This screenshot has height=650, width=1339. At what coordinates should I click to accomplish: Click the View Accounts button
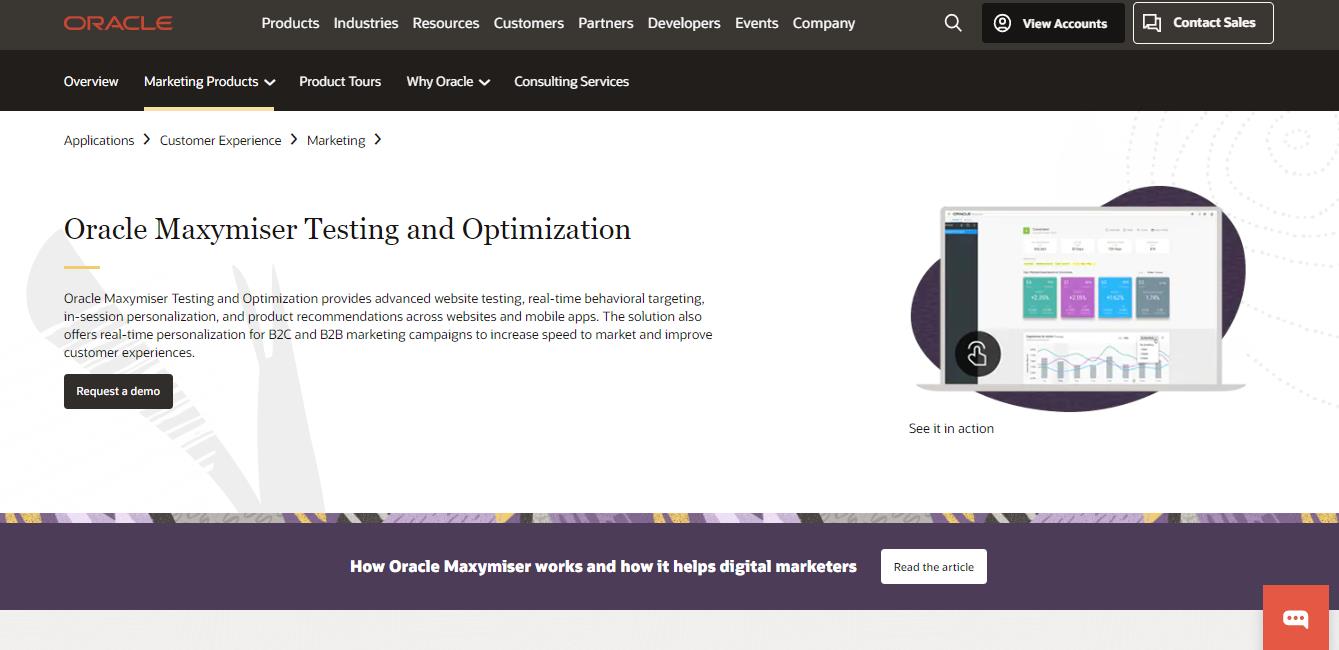point(1052,23)
